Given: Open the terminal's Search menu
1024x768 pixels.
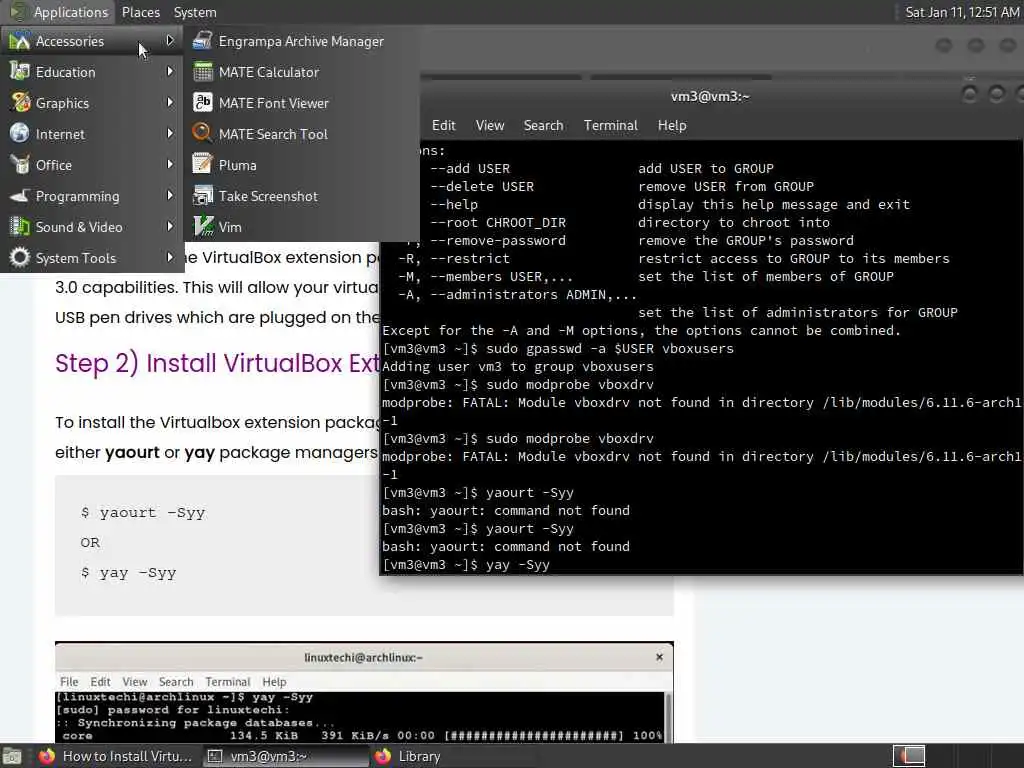Looking at the screenshot, I should click(x=543, y=125).
